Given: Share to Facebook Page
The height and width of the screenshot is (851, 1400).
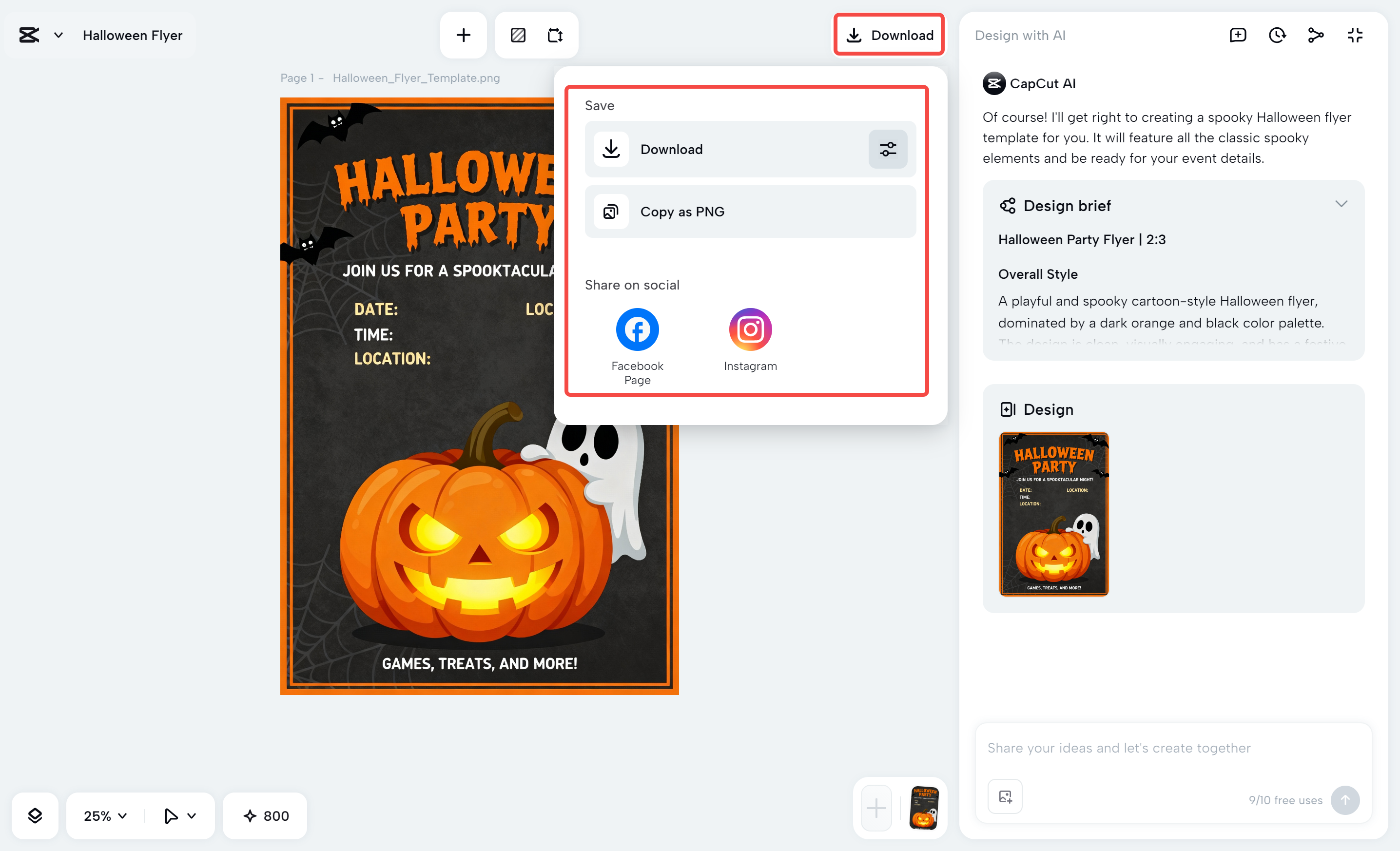Looking at the screenshot, I should [x=637, y=329].
